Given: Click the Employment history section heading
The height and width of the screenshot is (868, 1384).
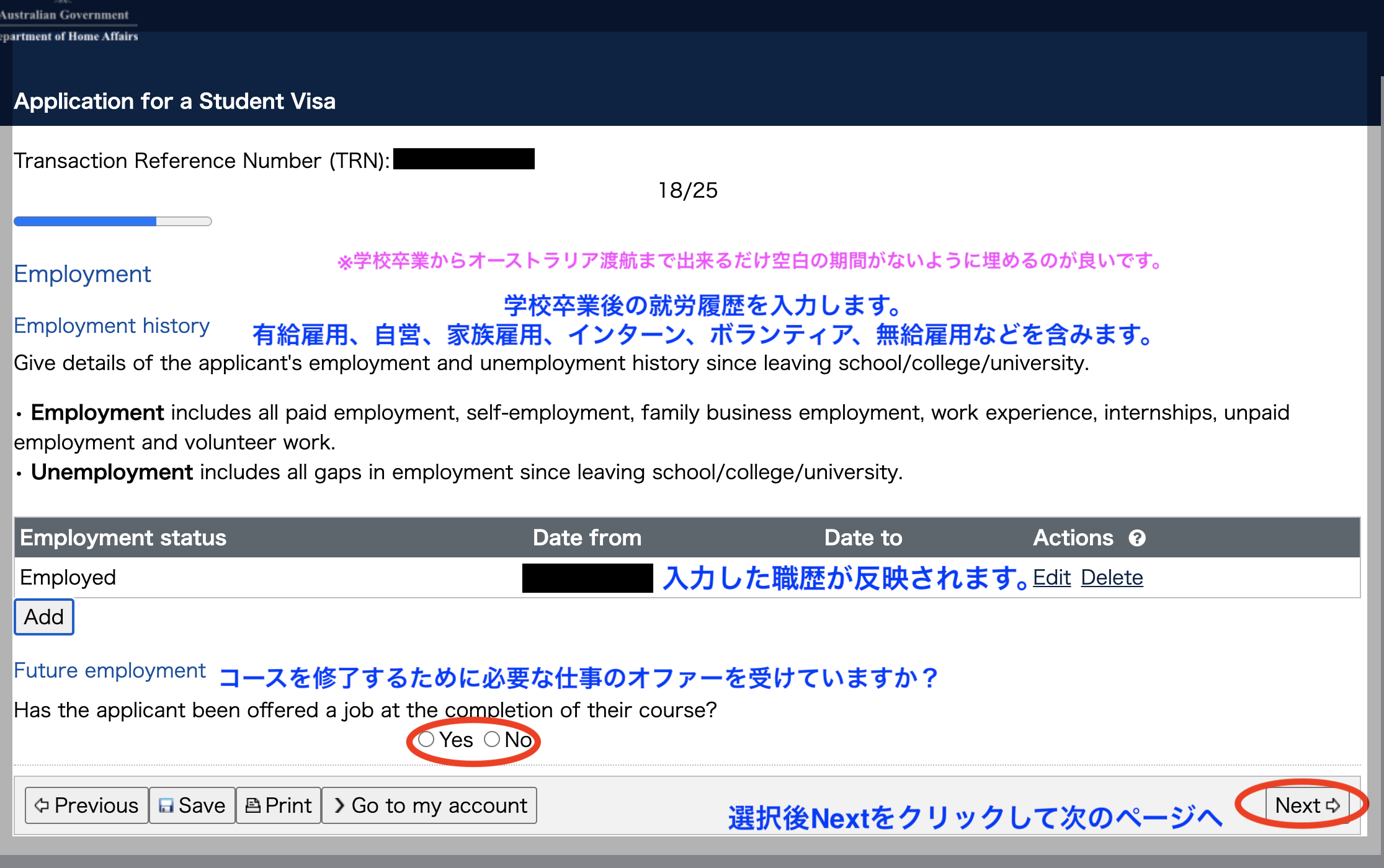Looking at the screenshot, I should pyautogui.click(x=112, y=325).
